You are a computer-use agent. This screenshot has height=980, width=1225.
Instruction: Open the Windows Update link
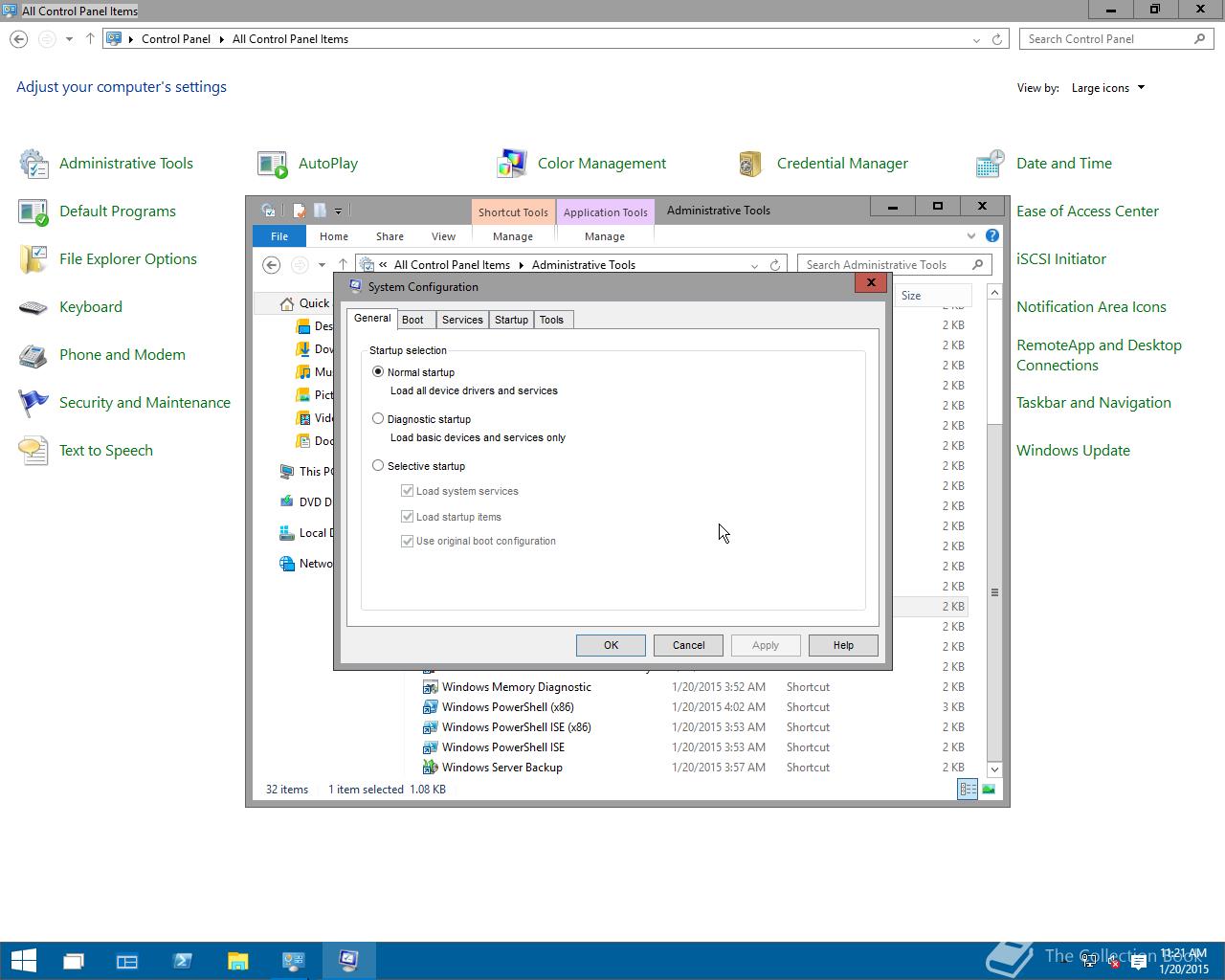tap(1073, 451)
